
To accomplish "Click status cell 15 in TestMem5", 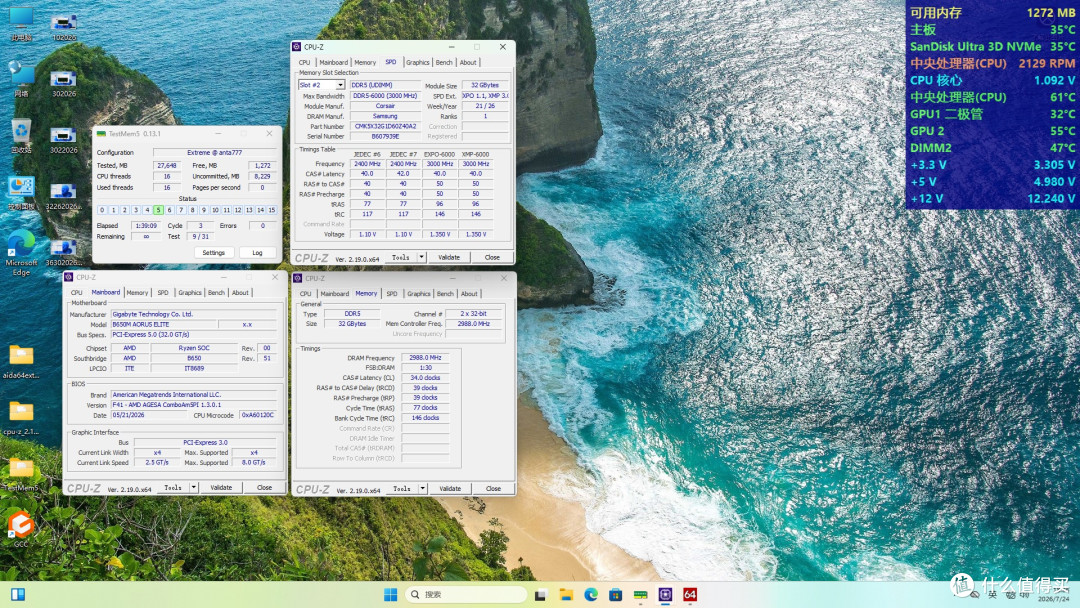I will (x=271, y=210).
